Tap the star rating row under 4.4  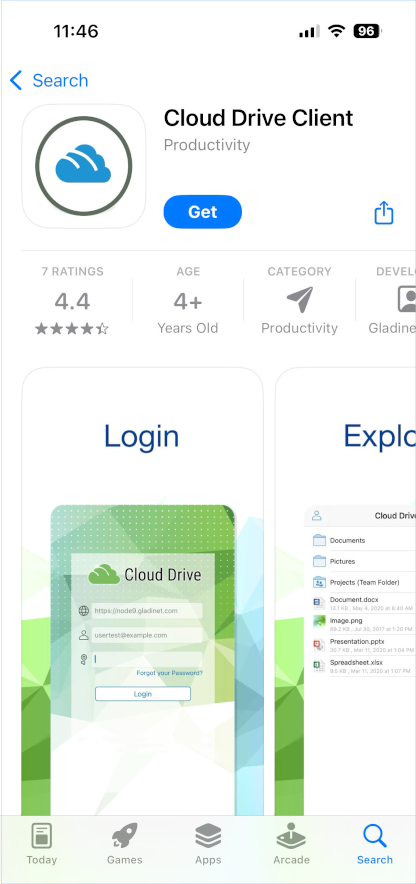(72, 329)
